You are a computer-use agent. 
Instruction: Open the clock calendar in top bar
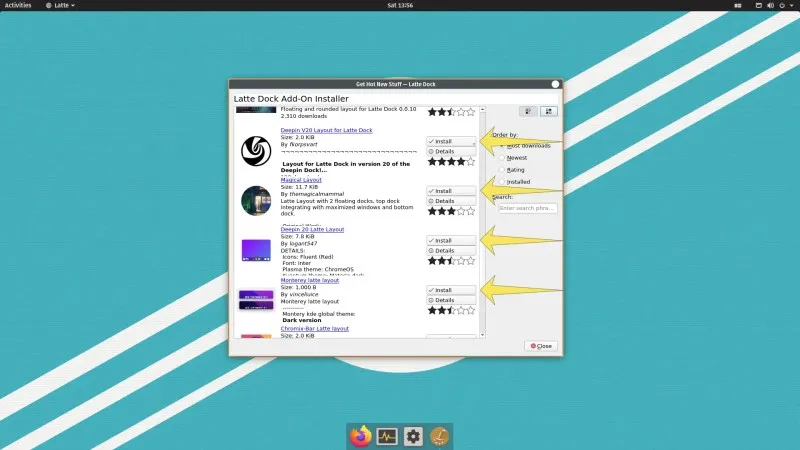399,5
